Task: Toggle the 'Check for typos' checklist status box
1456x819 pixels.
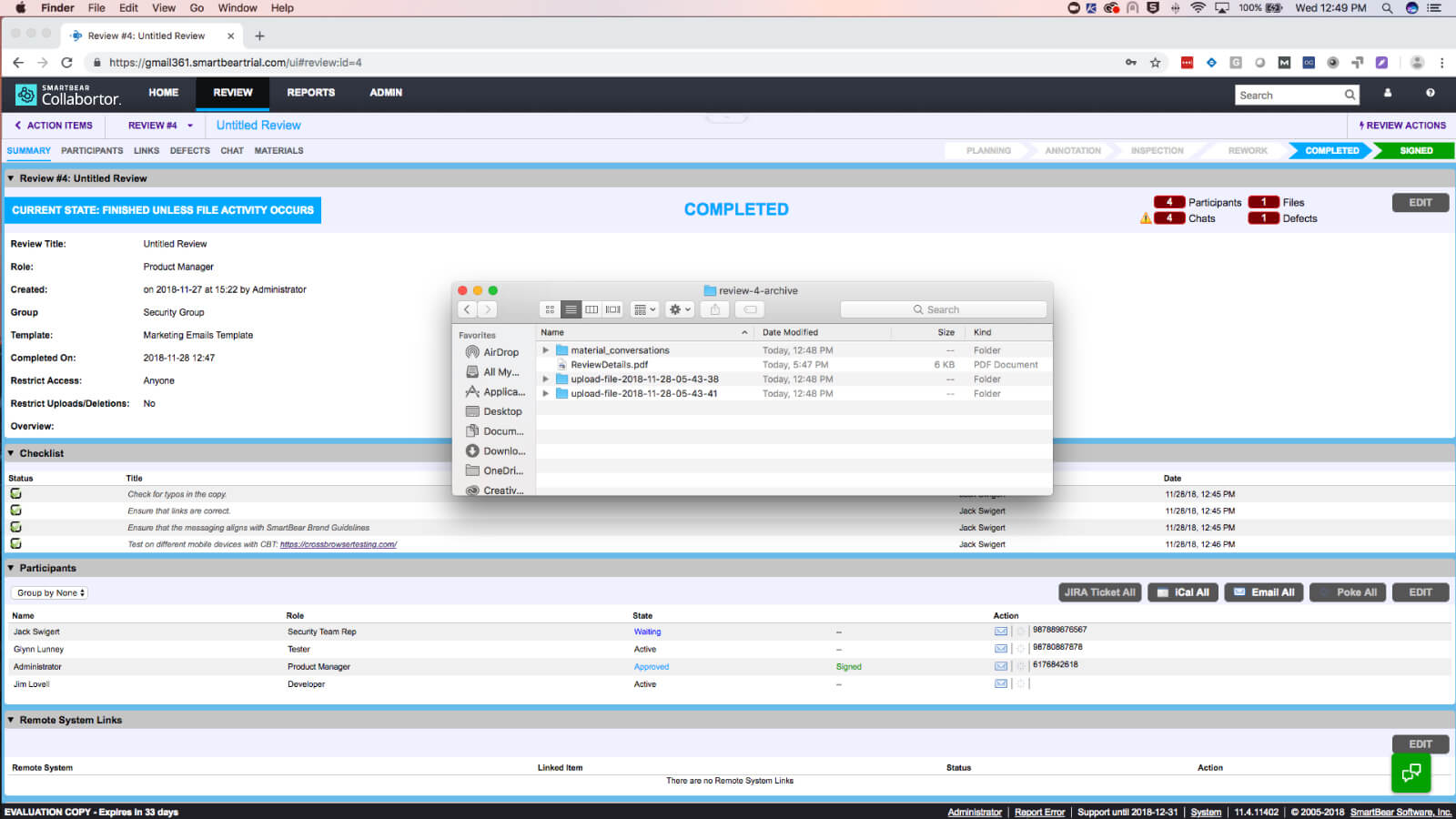Action: tap(15, 494)
